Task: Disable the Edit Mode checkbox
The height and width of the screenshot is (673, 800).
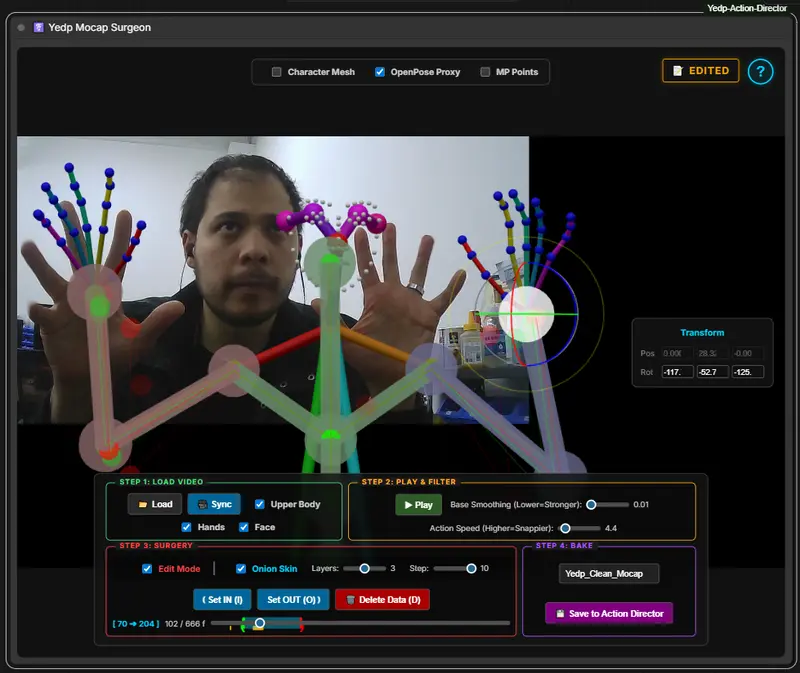Action: [147, 568]
